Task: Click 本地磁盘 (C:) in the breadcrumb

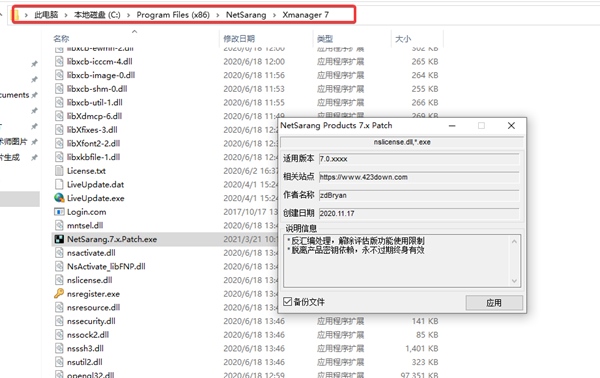Action: [97, 15]
